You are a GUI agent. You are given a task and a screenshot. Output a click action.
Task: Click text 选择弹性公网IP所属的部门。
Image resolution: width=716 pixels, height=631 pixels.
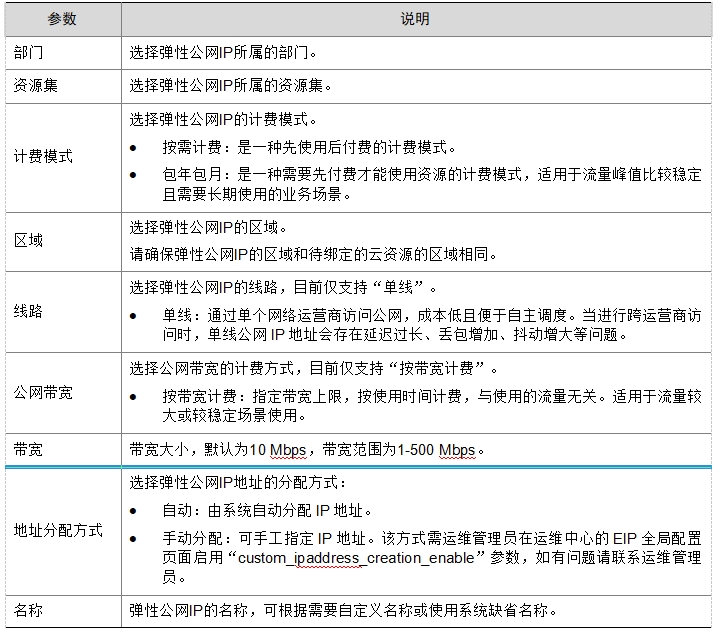[x=223, y=53]
